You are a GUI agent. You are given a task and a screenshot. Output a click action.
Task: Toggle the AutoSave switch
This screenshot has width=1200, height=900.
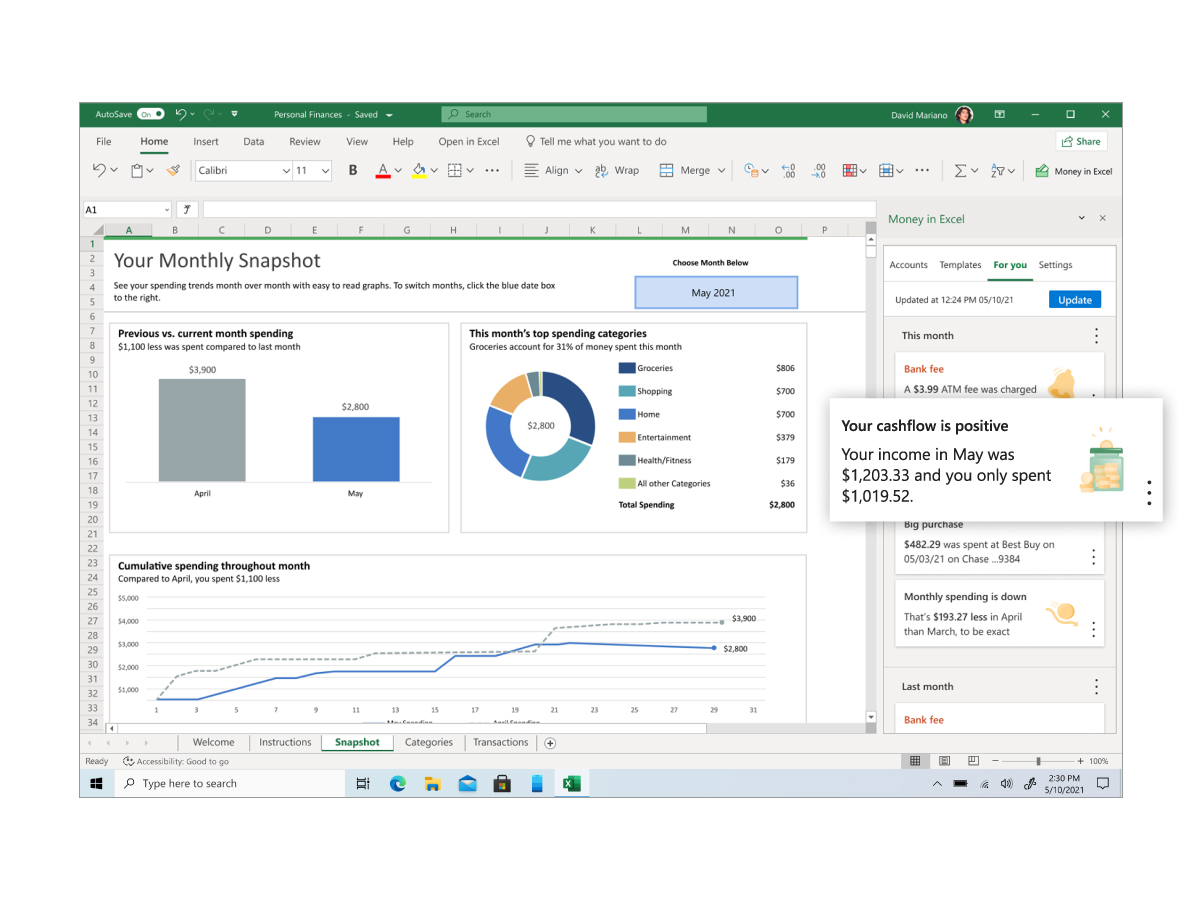(151, 114)
